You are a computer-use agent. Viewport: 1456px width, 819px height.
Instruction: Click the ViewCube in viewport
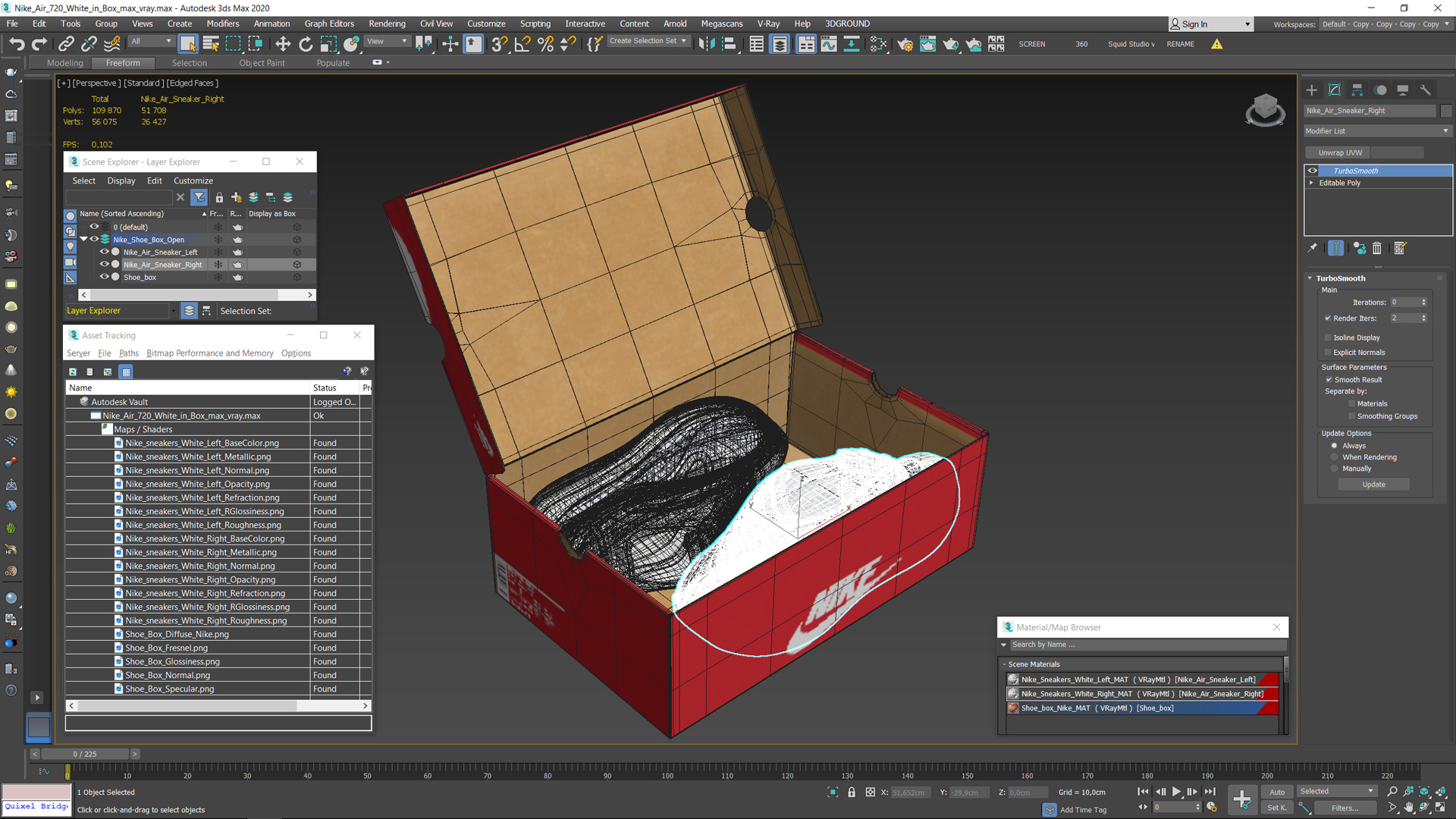[x=1265, y=109]
